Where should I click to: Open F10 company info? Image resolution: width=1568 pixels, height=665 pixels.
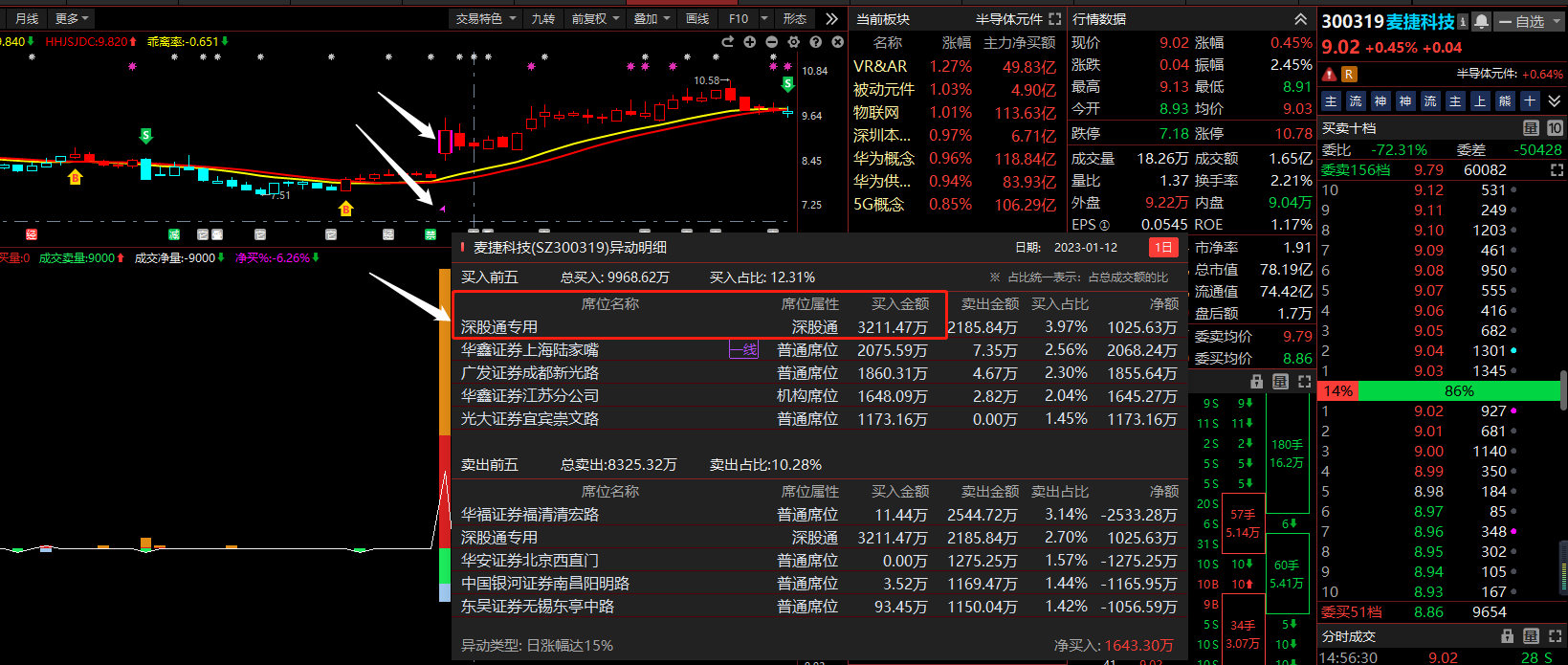click(739, 19)
